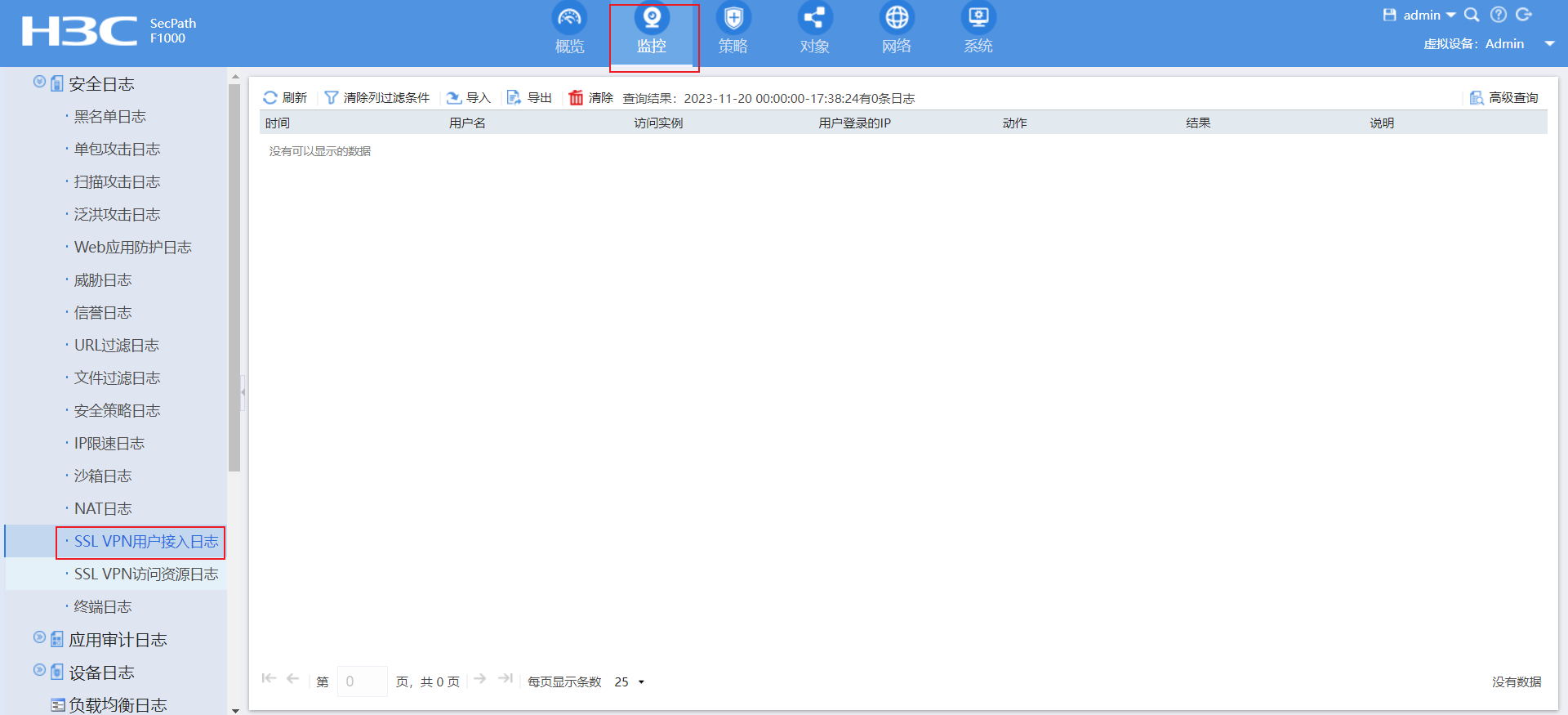Open the admin user dropdown
The width and height of the screenshot is (1568, 715).
pyautogui.click(x=1429, y=15)
